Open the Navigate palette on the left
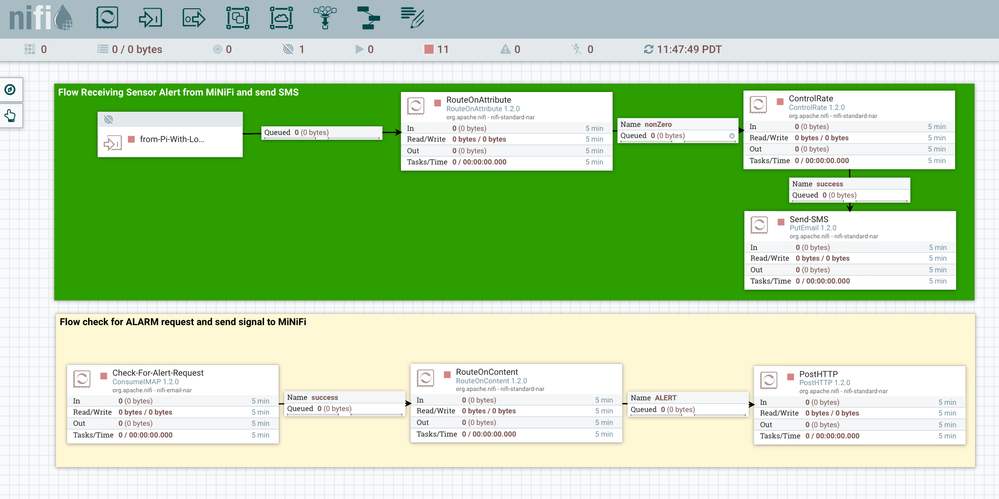The width and height of the screenshot is (999, 499). click(10, 90)
